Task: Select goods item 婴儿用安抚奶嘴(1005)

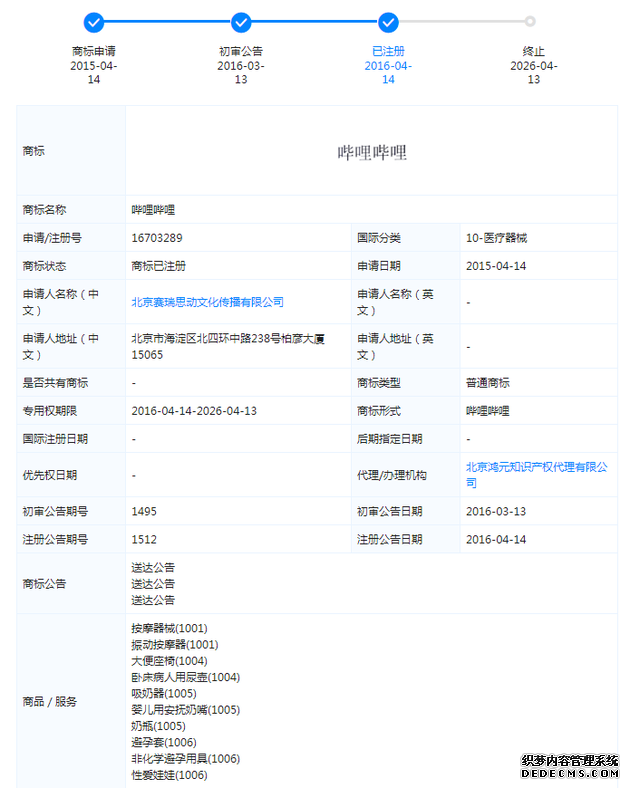Action: click(185, 710)
